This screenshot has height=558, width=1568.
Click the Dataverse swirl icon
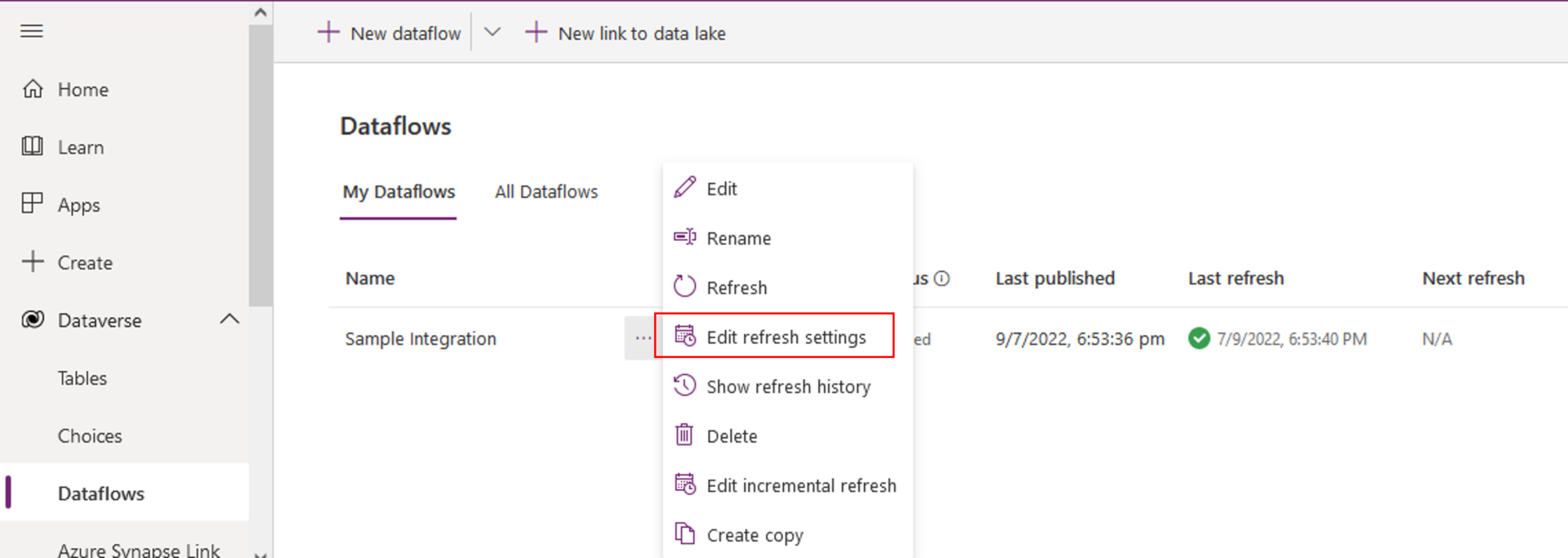(x=33, y=319)
